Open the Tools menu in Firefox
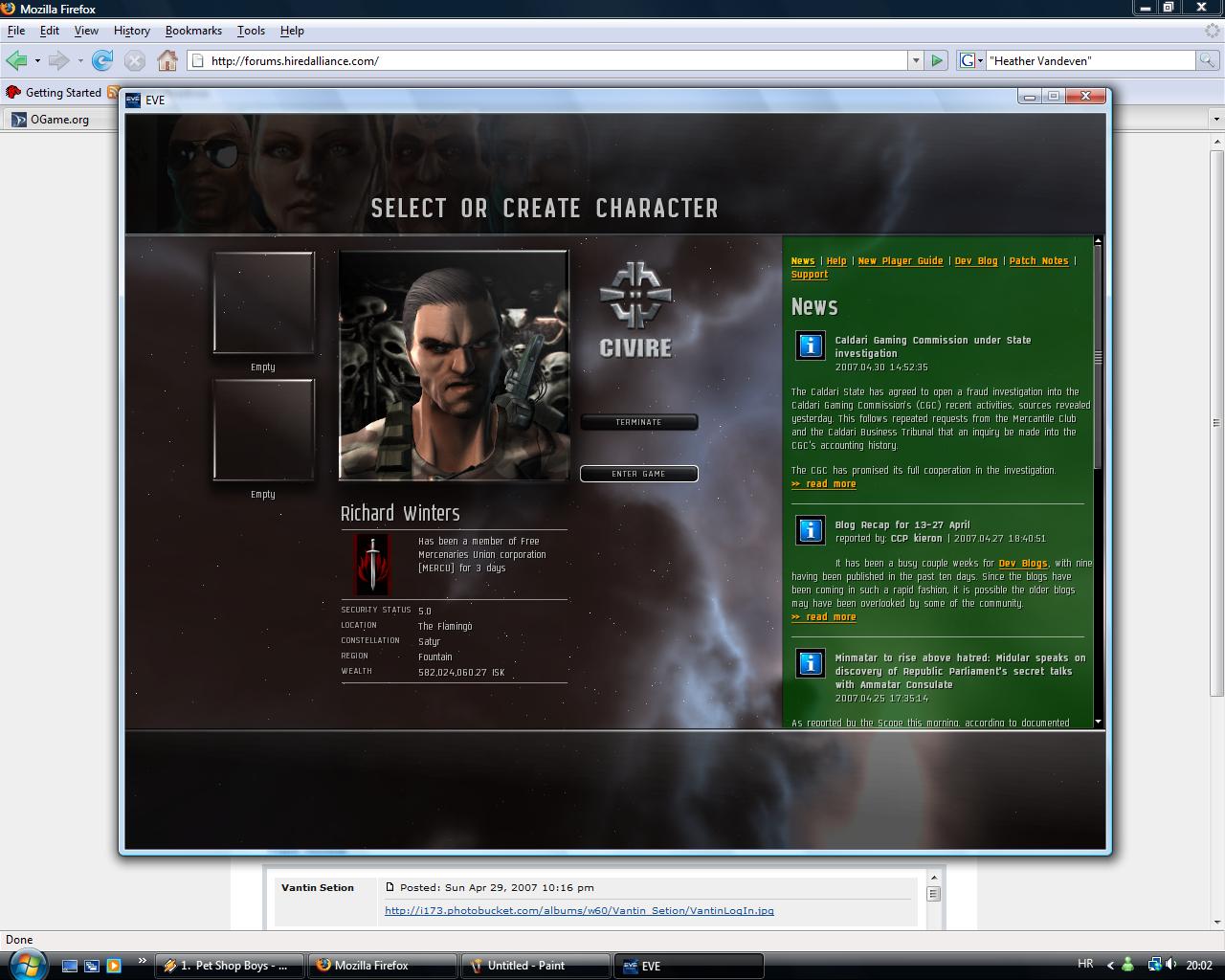Image resolution: width=1225 pixels, height=980 pixels. pyautogui.click(x=251, y=31)
